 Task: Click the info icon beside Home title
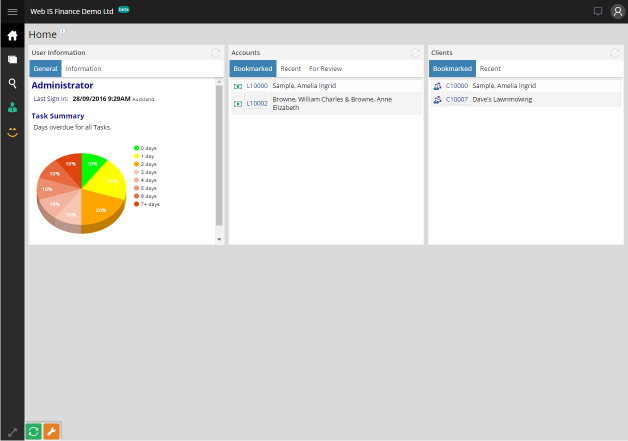tap(62, 31)
